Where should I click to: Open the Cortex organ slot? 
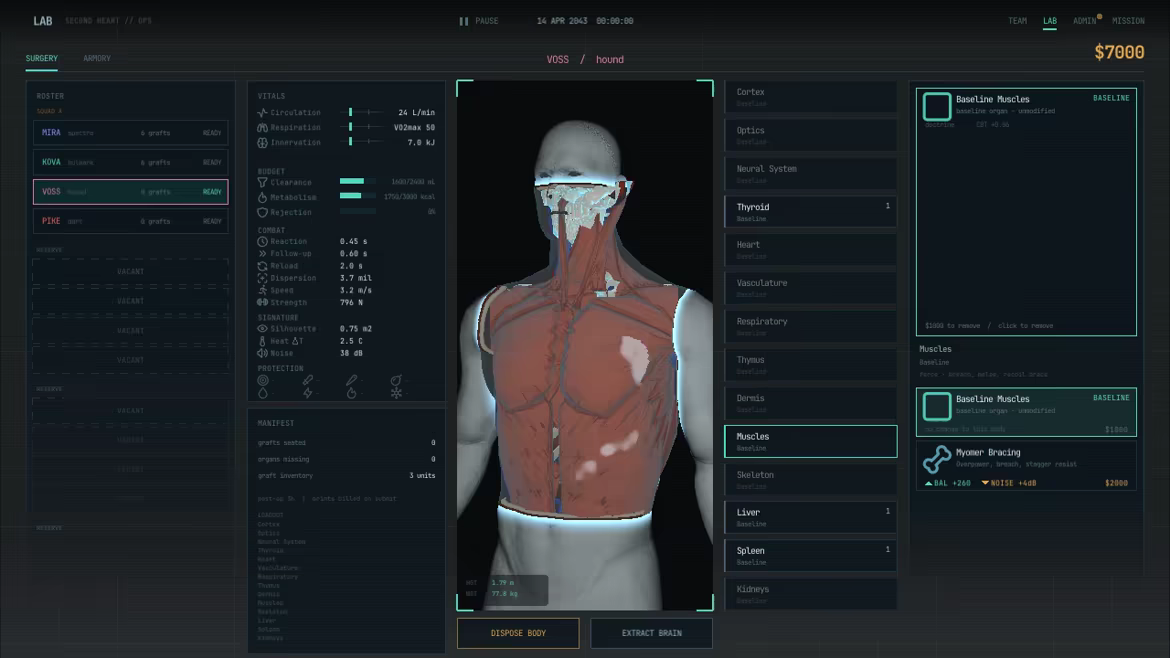pos(810,97)
